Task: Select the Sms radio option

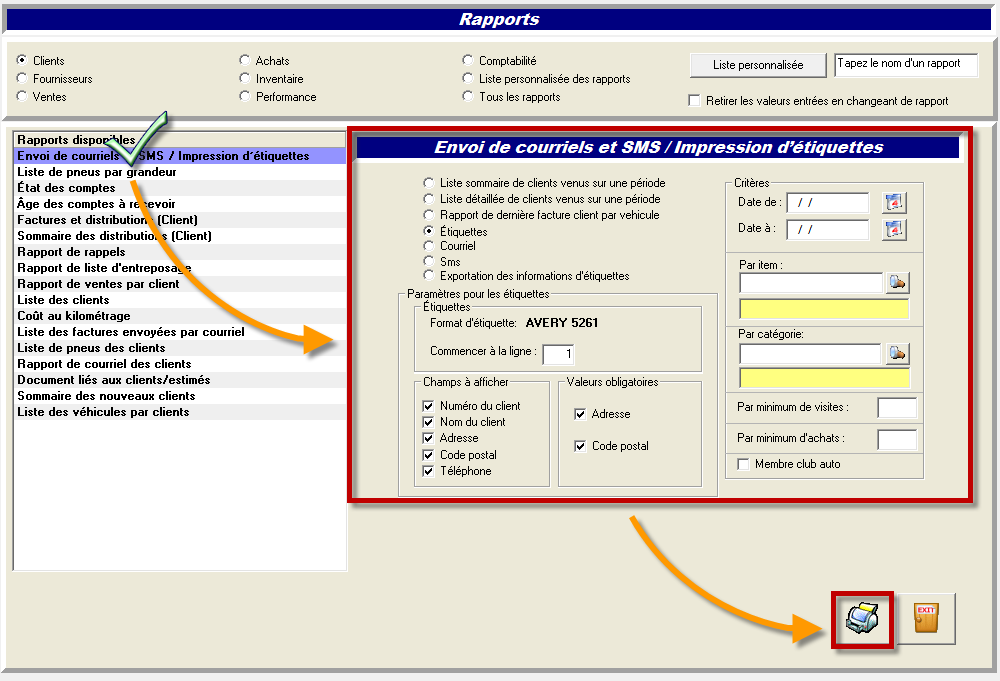Action: (x=429, y=261)
